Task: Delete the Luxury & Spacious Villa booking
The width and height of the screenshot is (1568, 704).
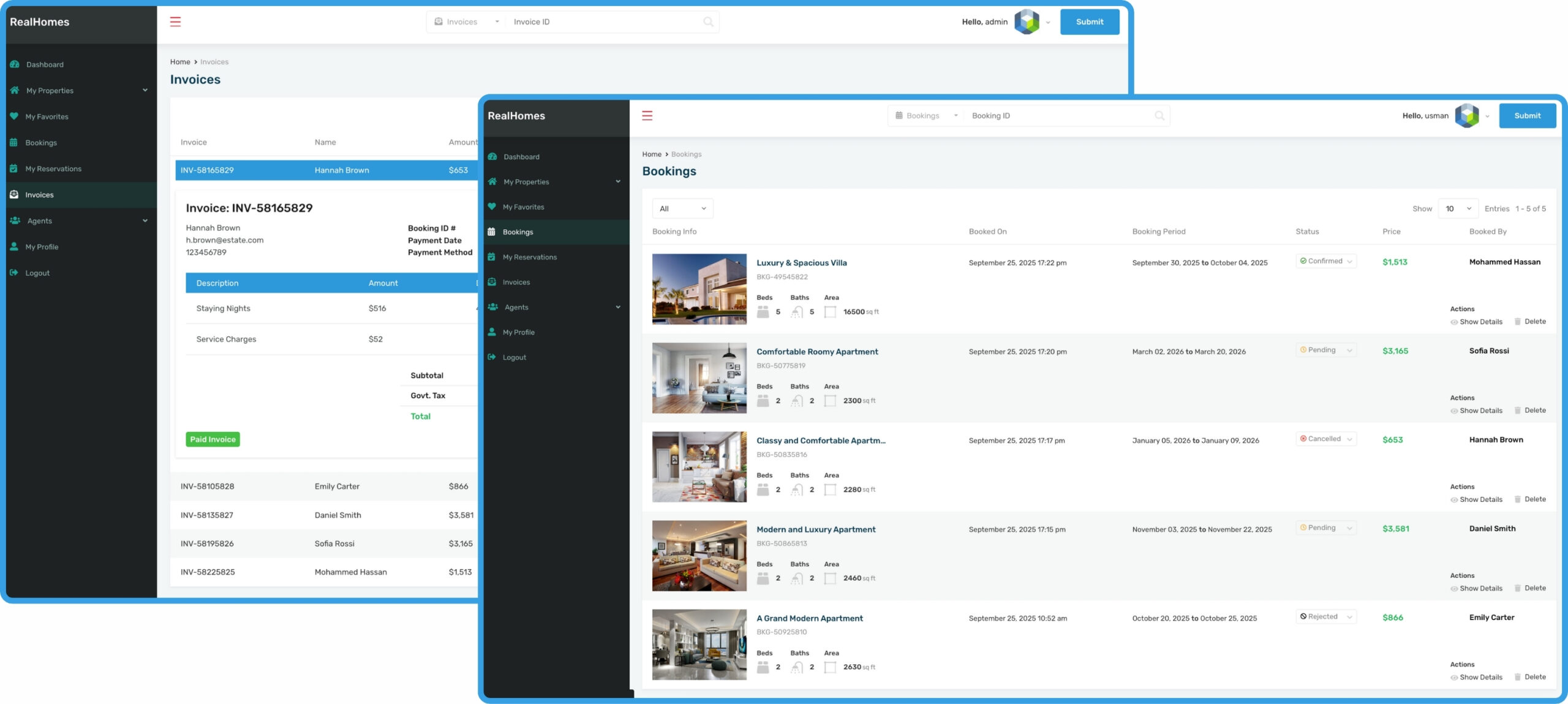Action: coord(1530,322)
